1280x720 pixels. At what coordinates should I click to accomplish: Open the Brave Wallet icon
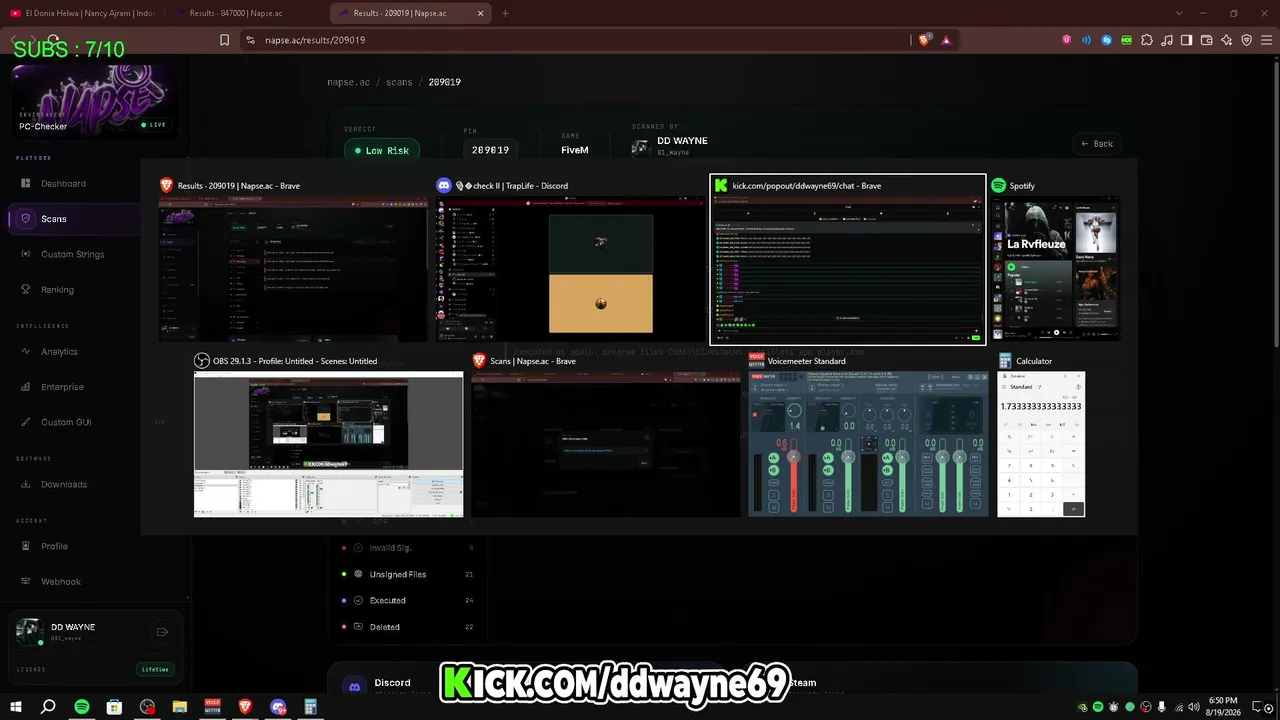coord(1206,40)
